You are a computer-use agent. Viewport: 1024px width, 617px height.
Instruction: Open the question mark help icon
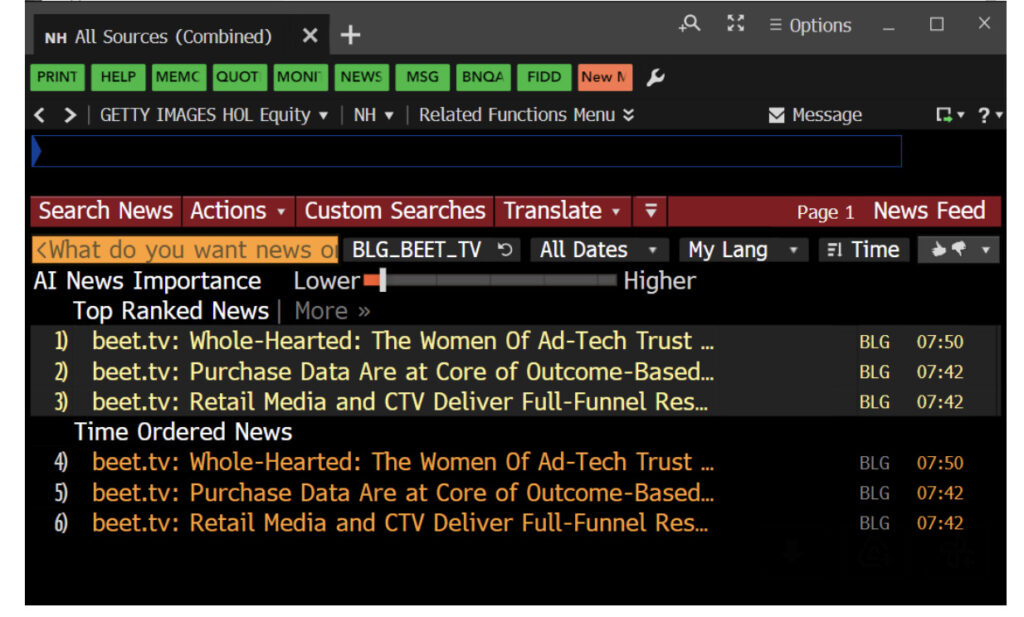981,115
